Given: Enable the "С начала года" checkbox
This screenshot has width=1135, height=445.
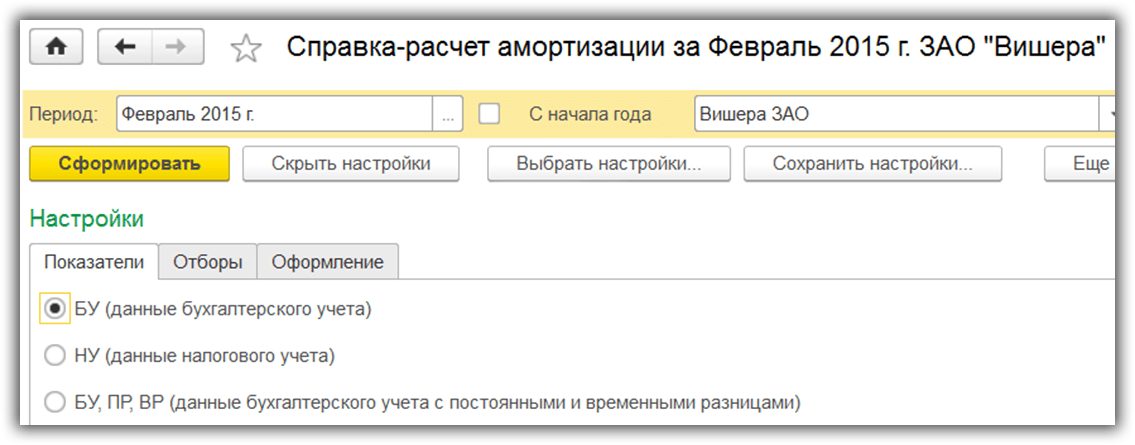Looking at the screenshot, I should point(490,114).
